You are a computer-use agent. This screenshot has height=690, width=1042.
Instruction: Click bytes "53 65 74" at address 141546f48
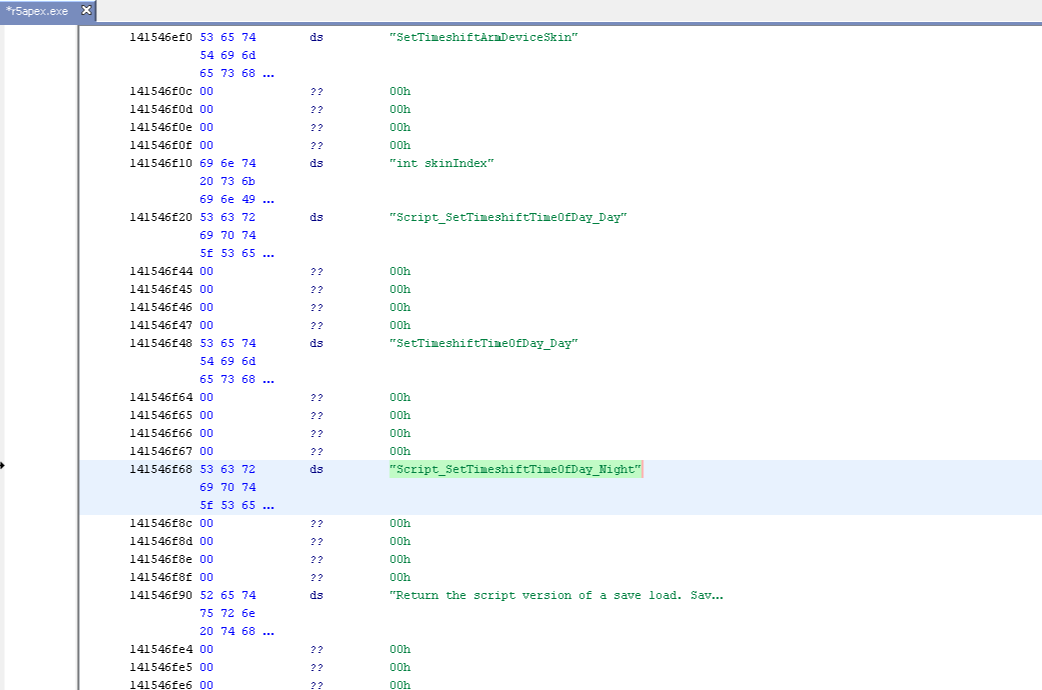[228, 343]
